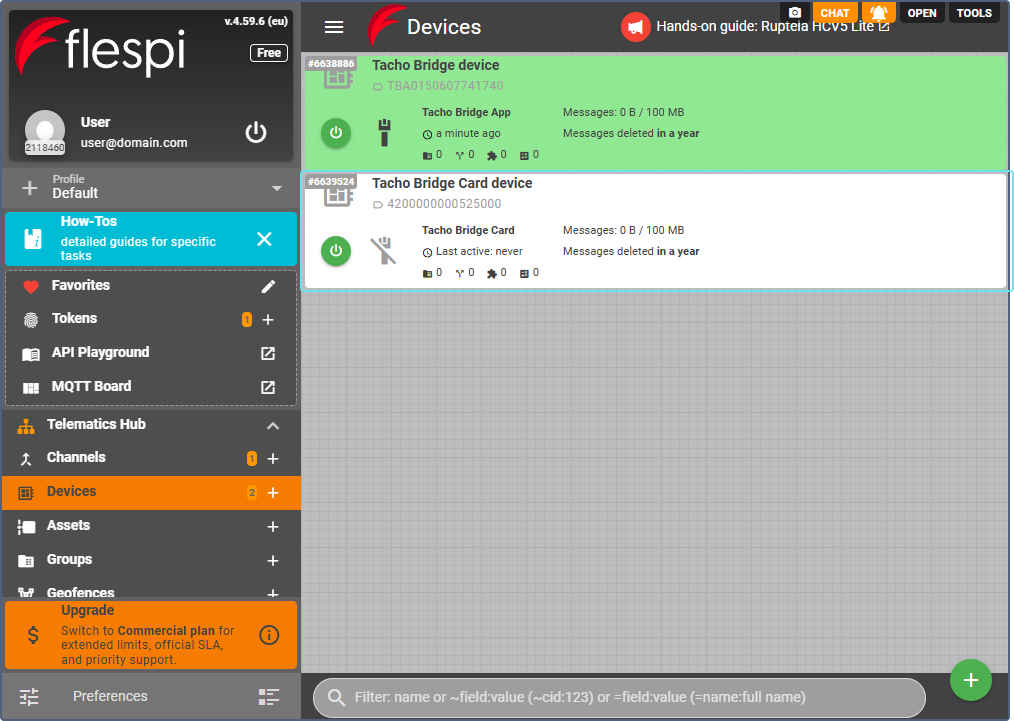The height and width of the screenshot is (721, 1014).
Task: Open Hands-on guide Rupteia link
Action: coord(773,27)
